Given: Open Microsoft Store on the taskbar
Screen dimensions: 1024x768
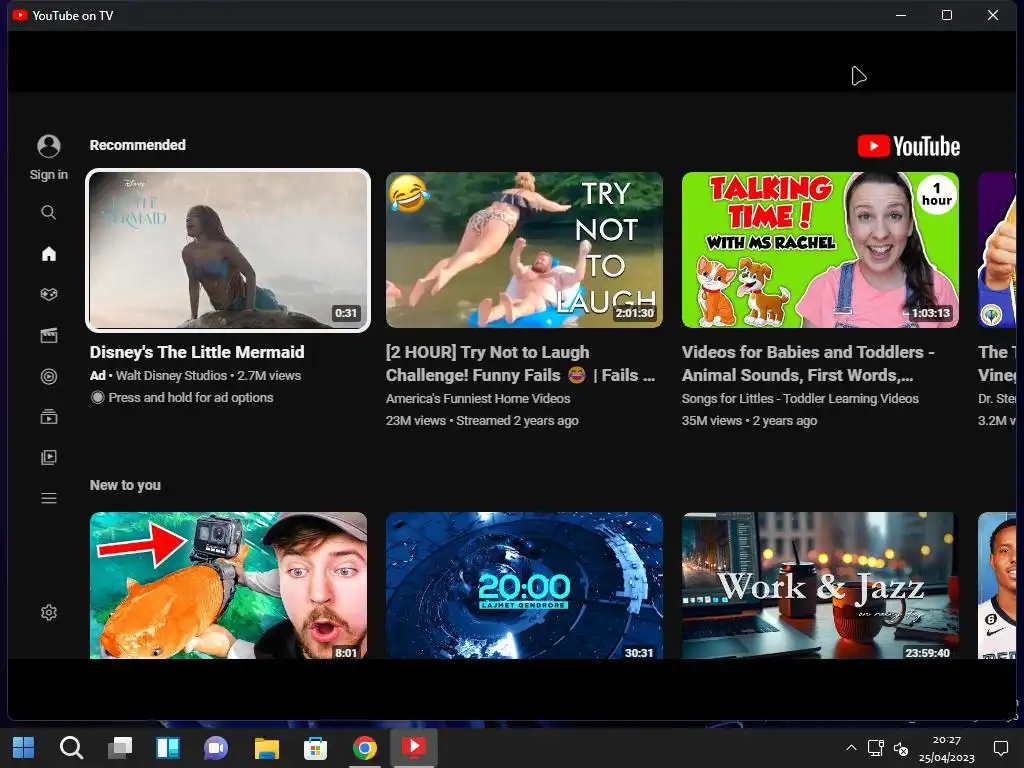Looking at the screenshot, I should coord(315,748).
